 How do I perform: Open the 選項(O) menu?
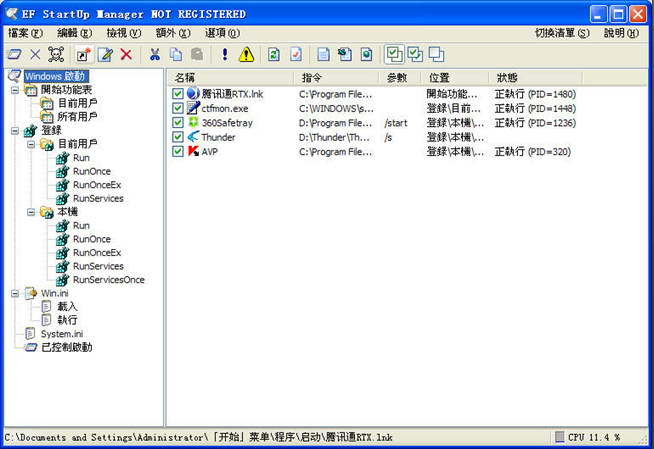coord(222,33)
